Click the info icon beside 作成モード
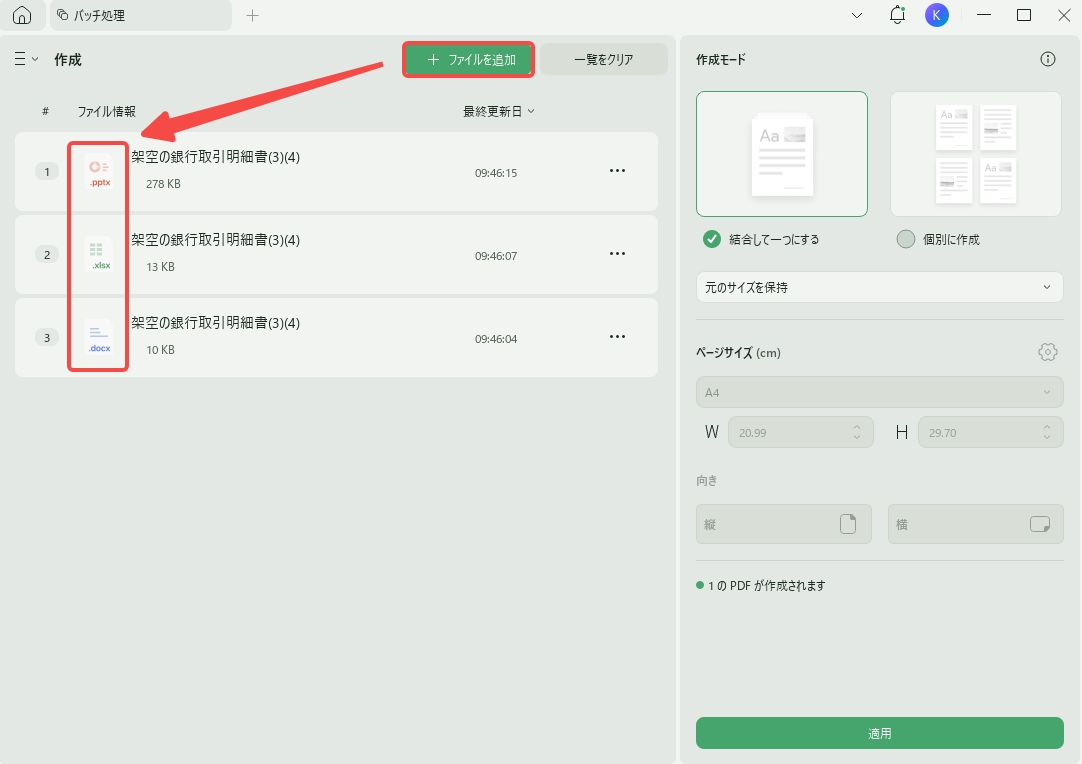This screenshot has height=764, width=1082. [1047, 59]
